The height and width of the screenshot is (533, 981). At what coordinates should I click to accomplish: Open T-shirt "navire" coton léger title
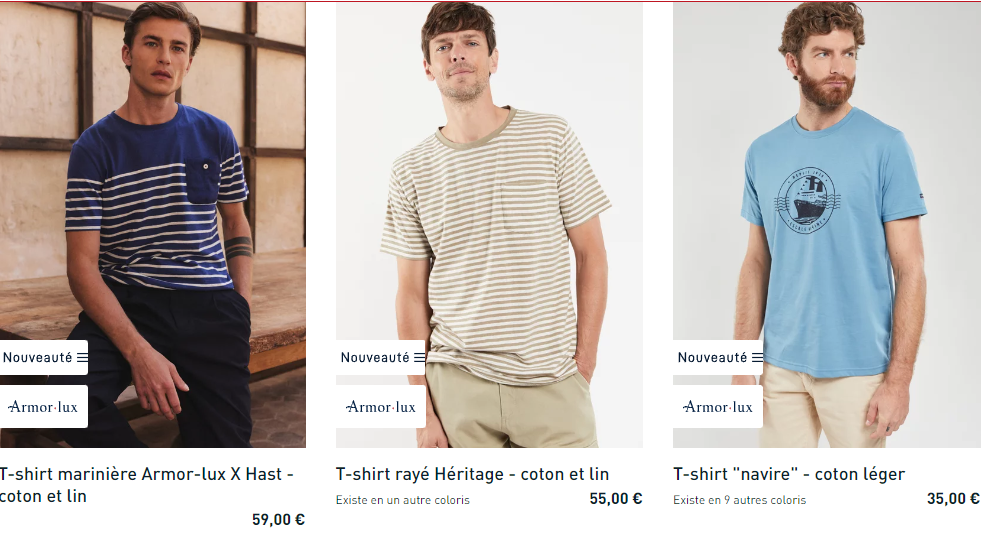(x=789, y=474)
